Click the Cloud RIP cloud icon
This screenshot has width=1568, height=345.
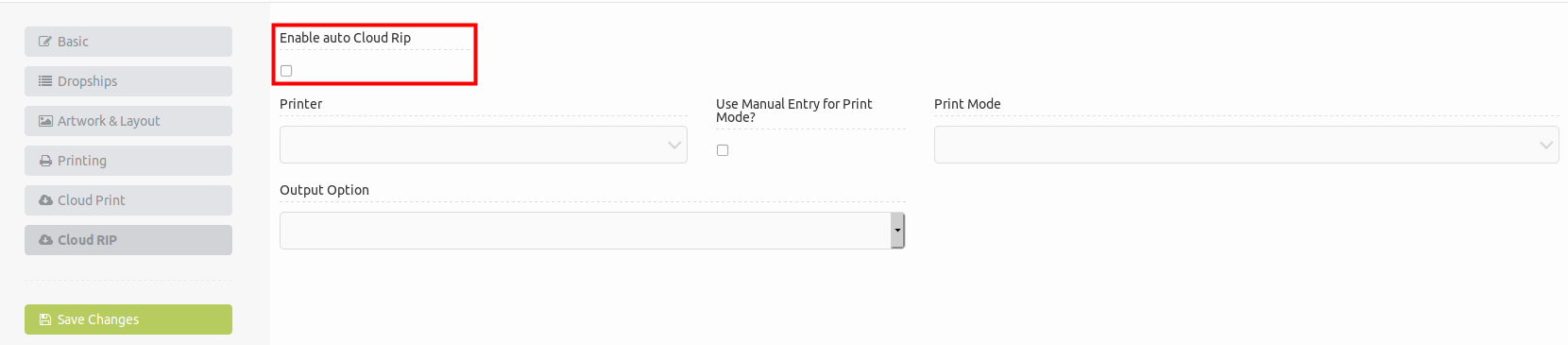pyautogui.click(x=45, y=240)
